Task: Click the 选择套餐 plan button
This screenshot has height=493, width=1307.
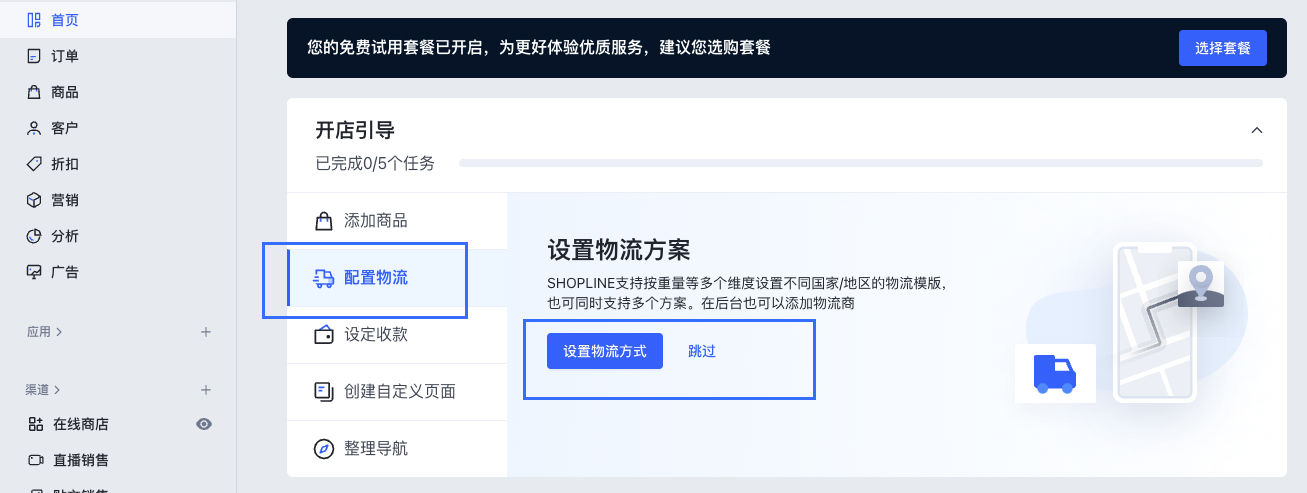Action: (1222, 47)
